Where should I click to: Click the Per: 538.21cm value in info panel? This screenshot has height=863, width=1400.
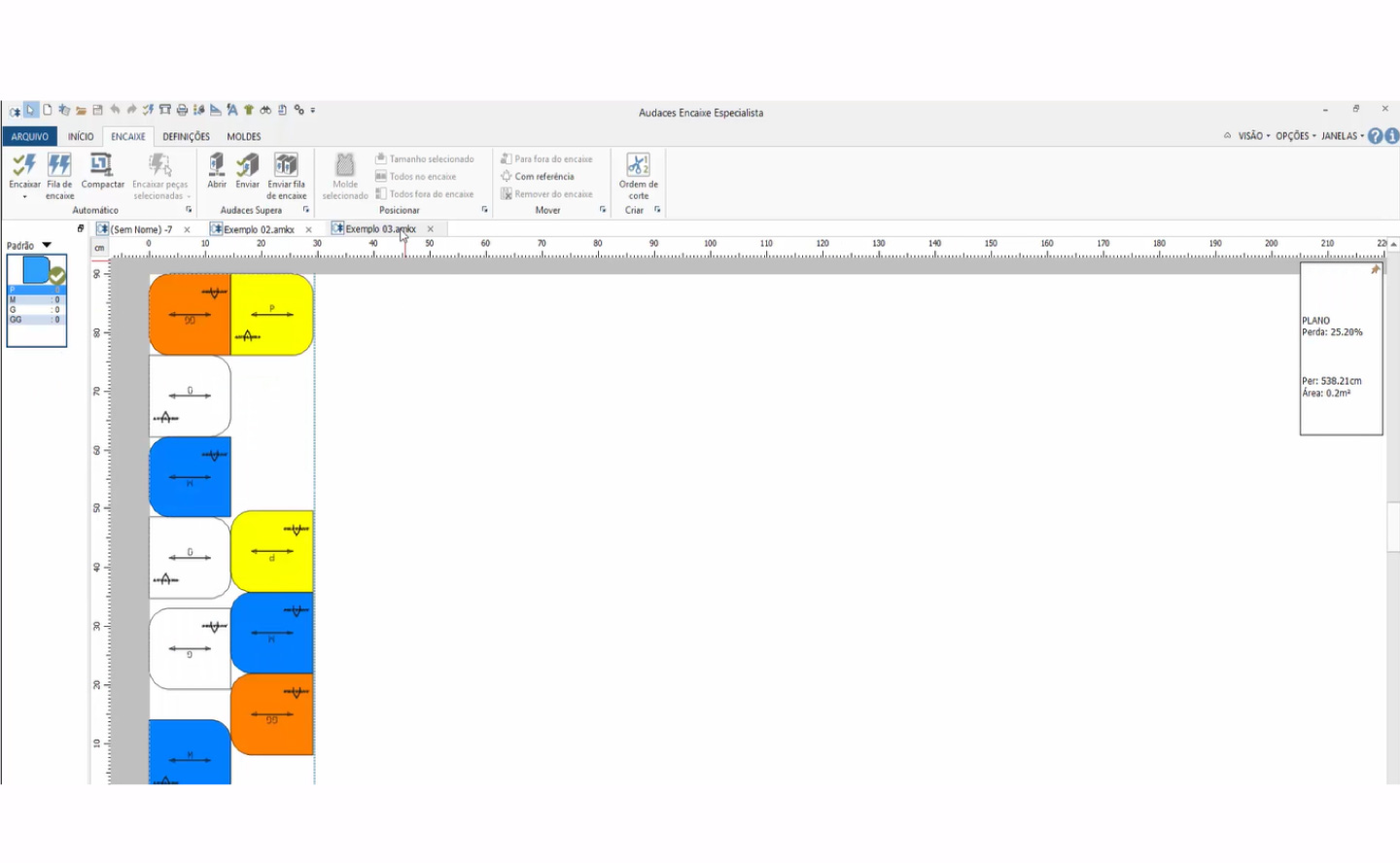pos(1332,381)
